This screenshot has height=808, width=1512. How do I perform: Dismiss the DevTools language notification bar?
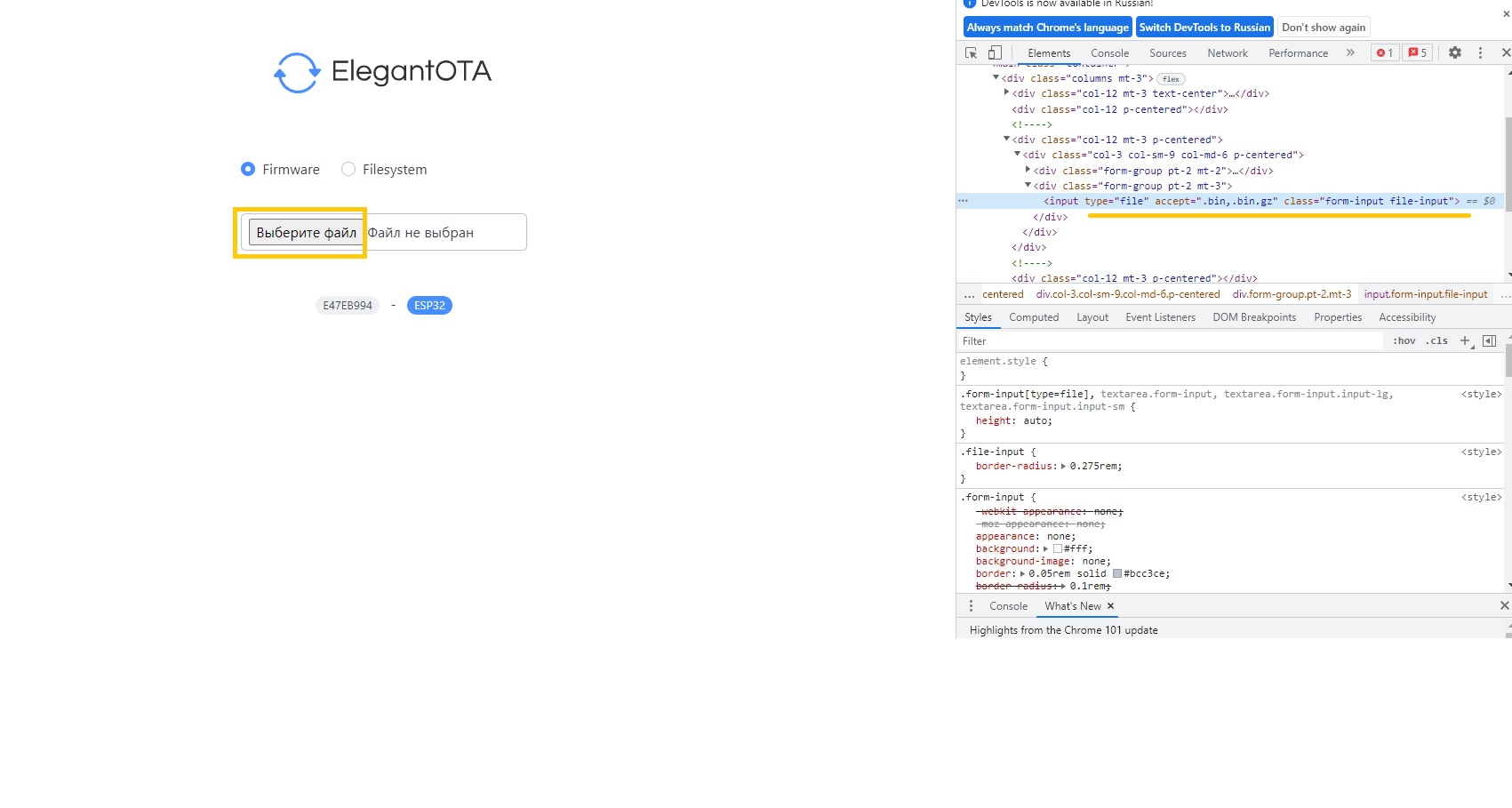click(1508, 15)
